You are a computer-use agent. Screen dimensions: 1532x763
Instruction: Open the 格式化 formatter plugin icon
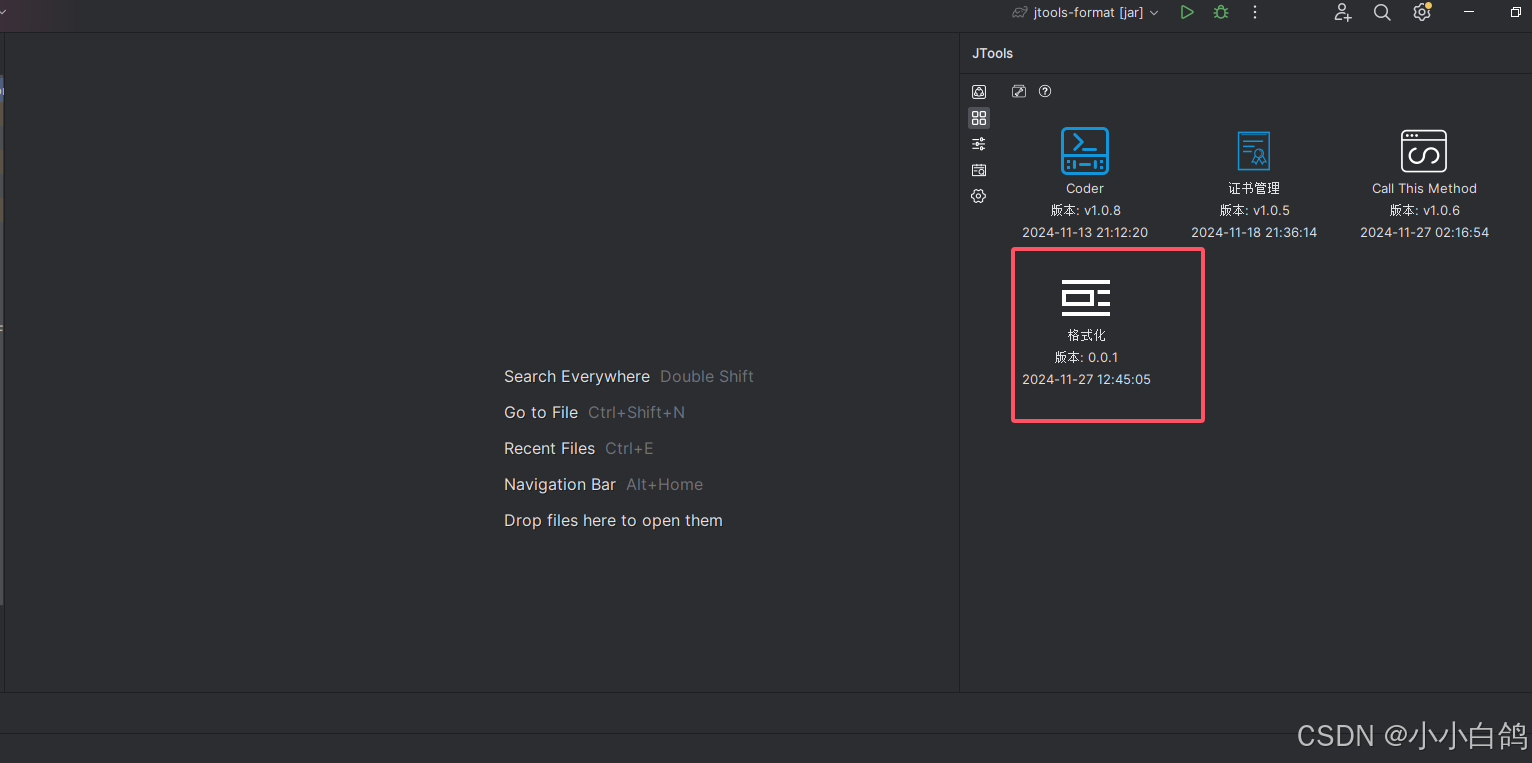click(1086, 298)
